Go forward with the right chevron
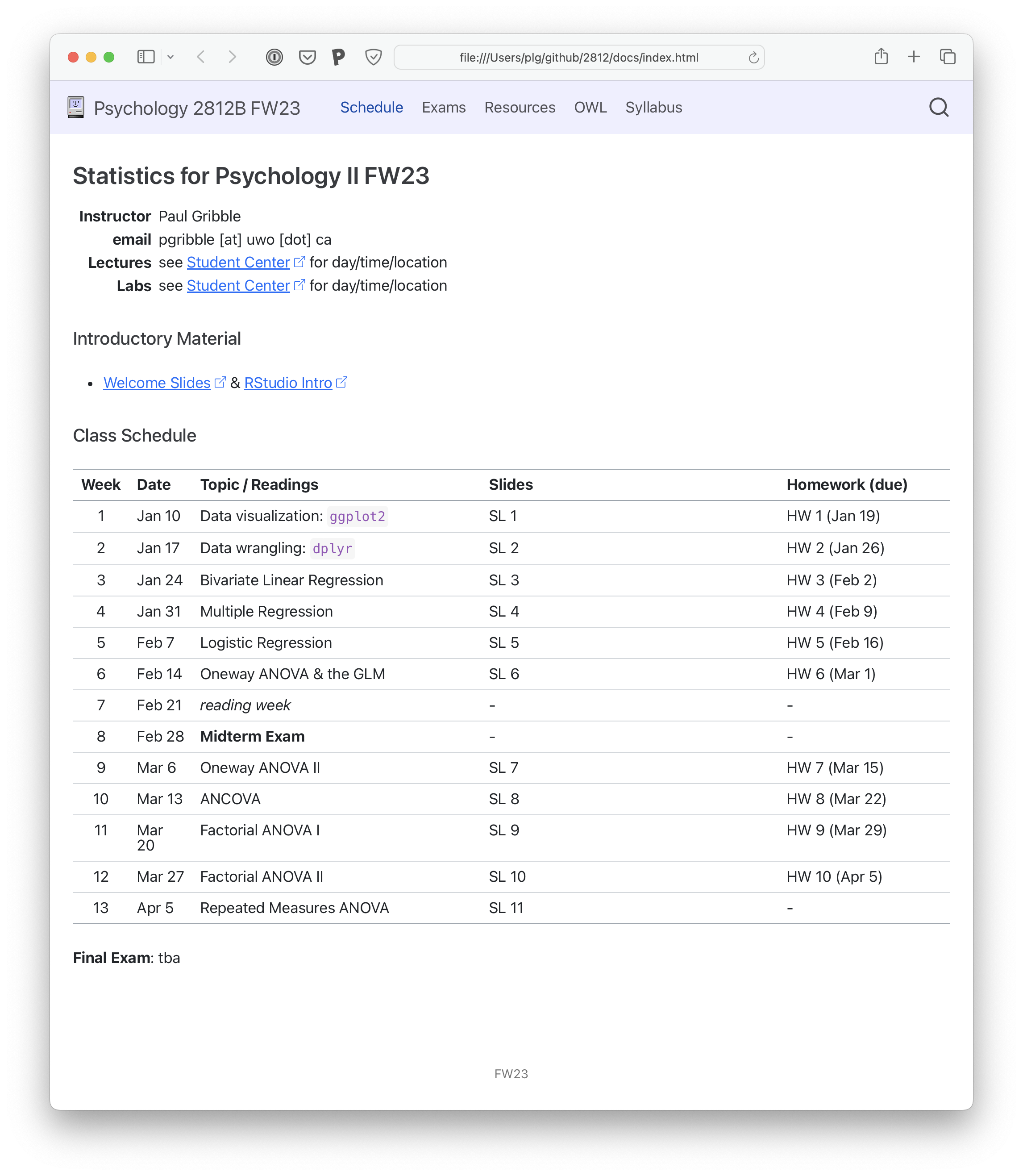 click(x=233, y=57)
